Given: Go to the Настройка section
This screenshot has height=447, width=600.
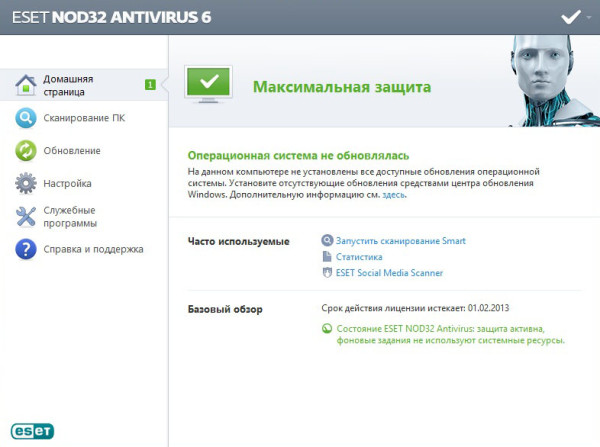Looking at the screenshot, I should (67, 184).
